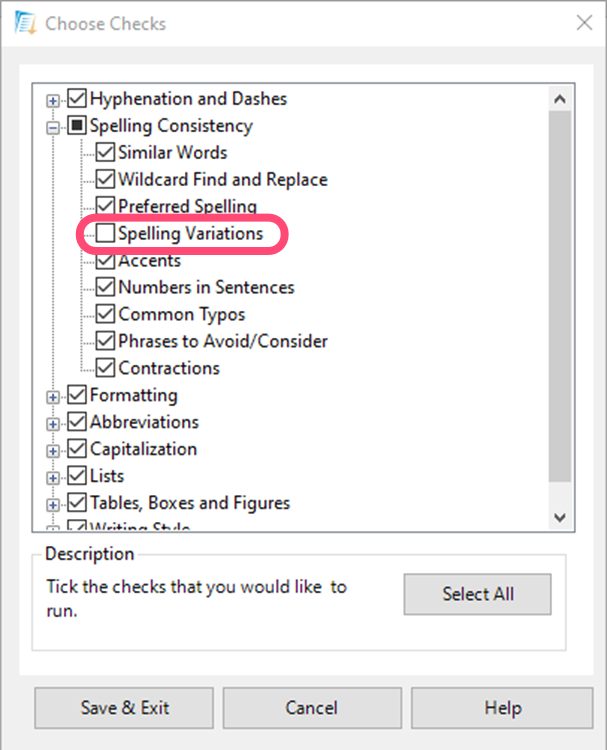The image size is (607, 750).
Task: Select Phrases to Avoid/Consider item
Action: 222,342
